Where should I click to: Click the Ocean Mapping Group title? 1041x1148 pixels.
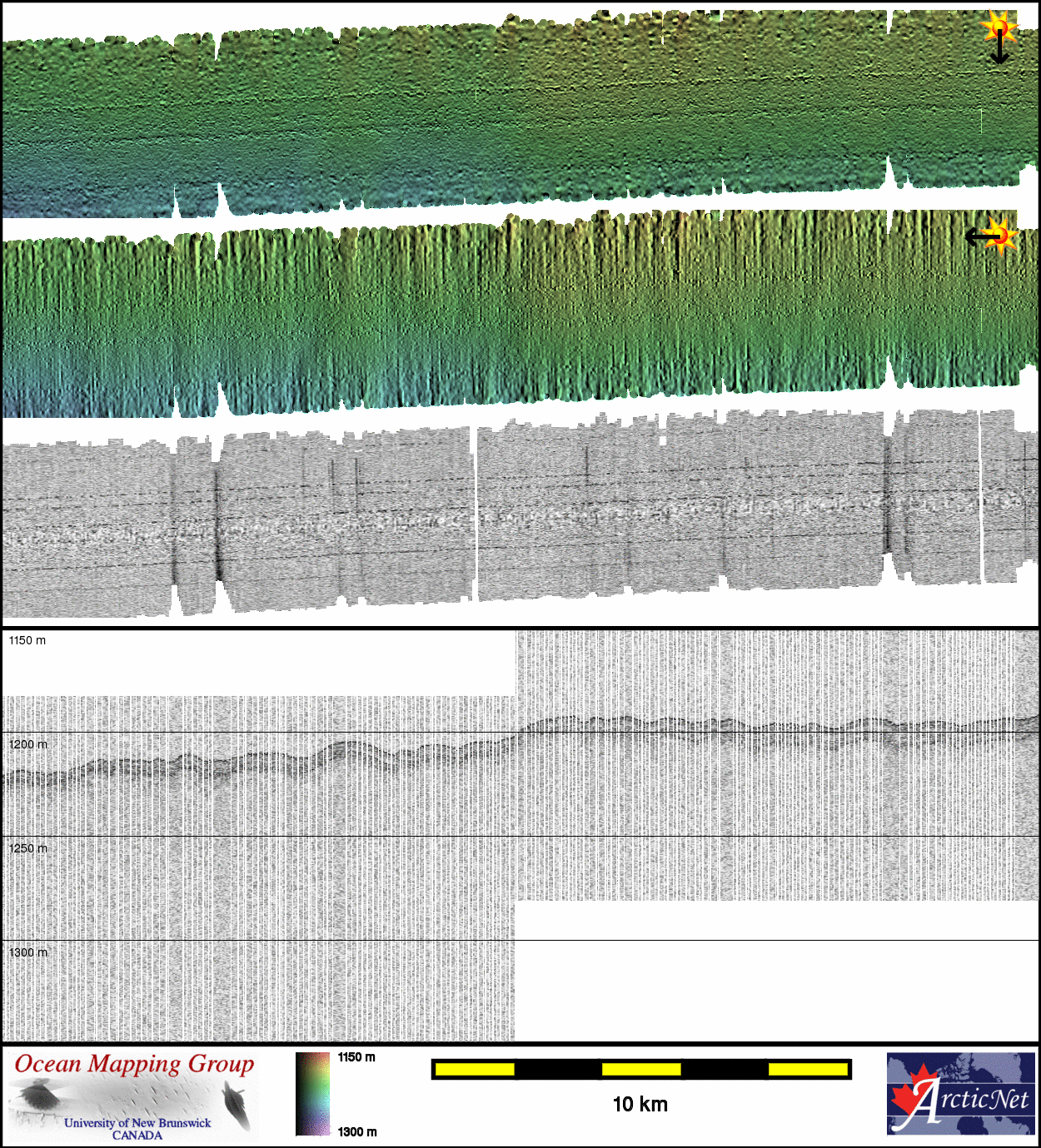134,1065
